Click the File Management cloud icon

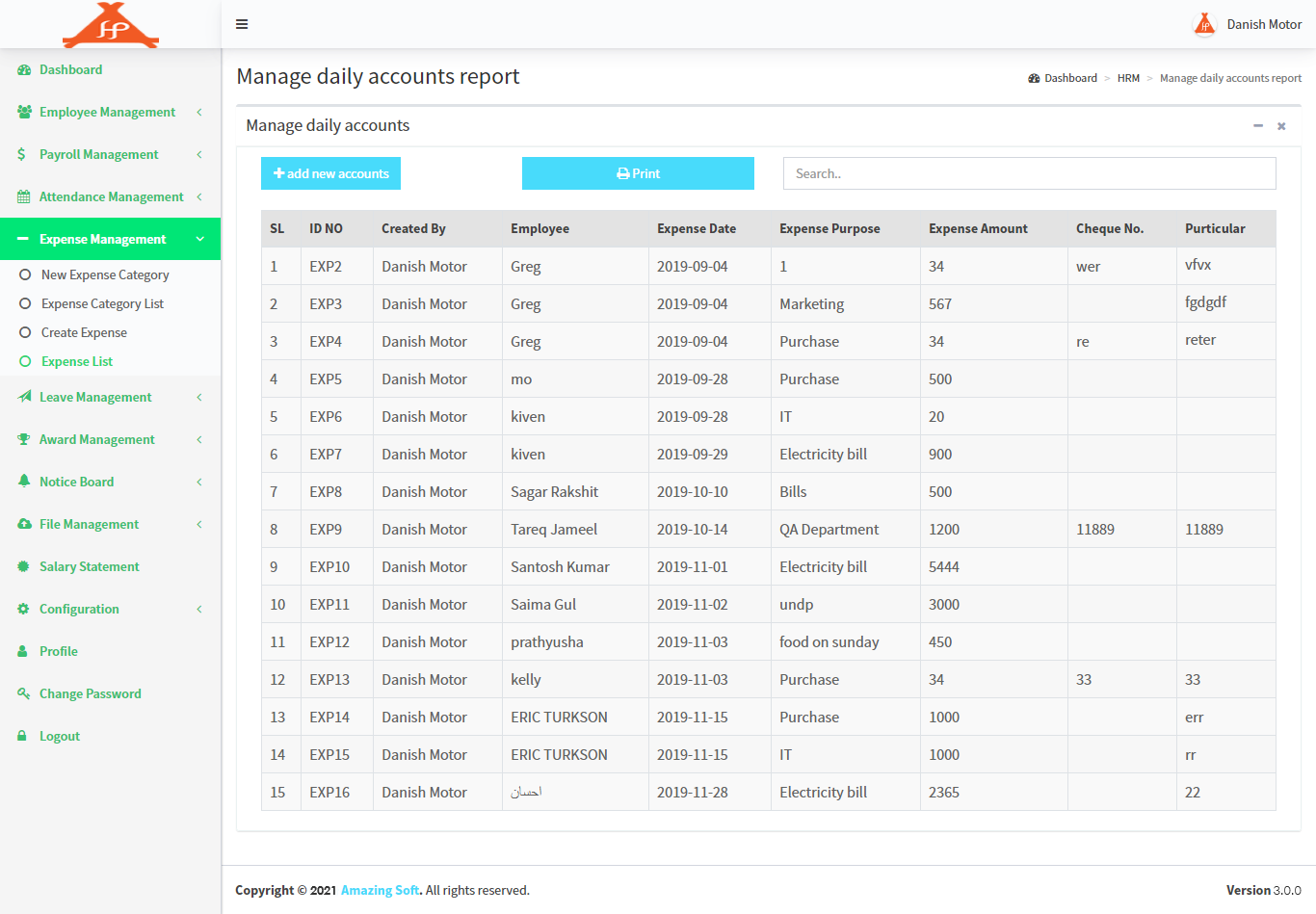coord(24,524)
